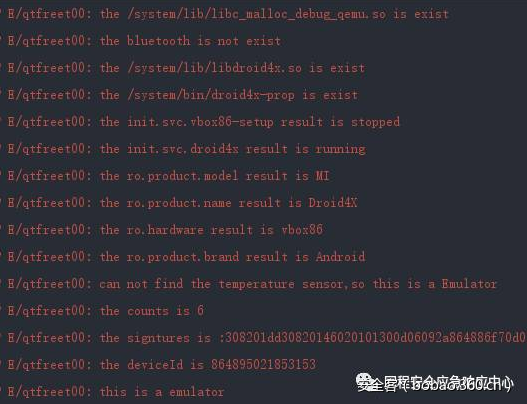Click the temperature sensor Emulator message
This screenshot has height=404, width=527.
(252, 284)
